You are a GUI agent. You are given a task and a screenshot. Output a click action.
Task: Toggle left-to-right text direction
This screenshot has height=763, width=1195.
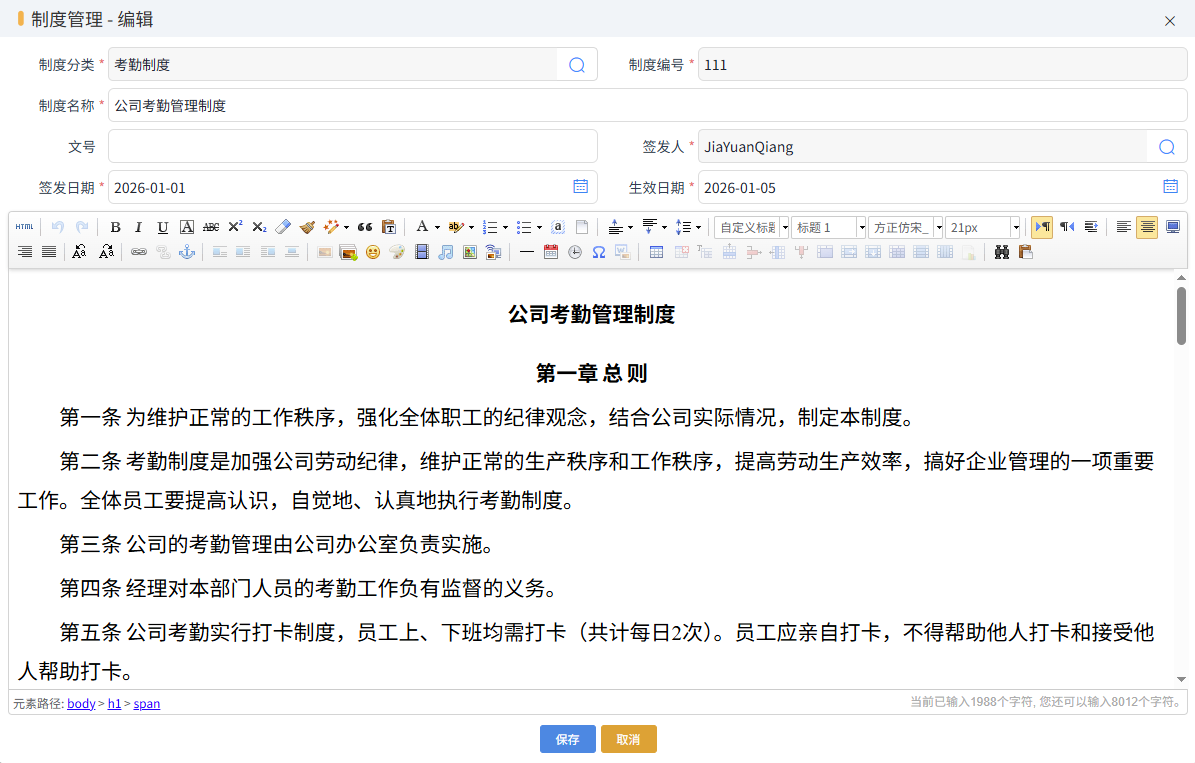(x=1042, y=227)
